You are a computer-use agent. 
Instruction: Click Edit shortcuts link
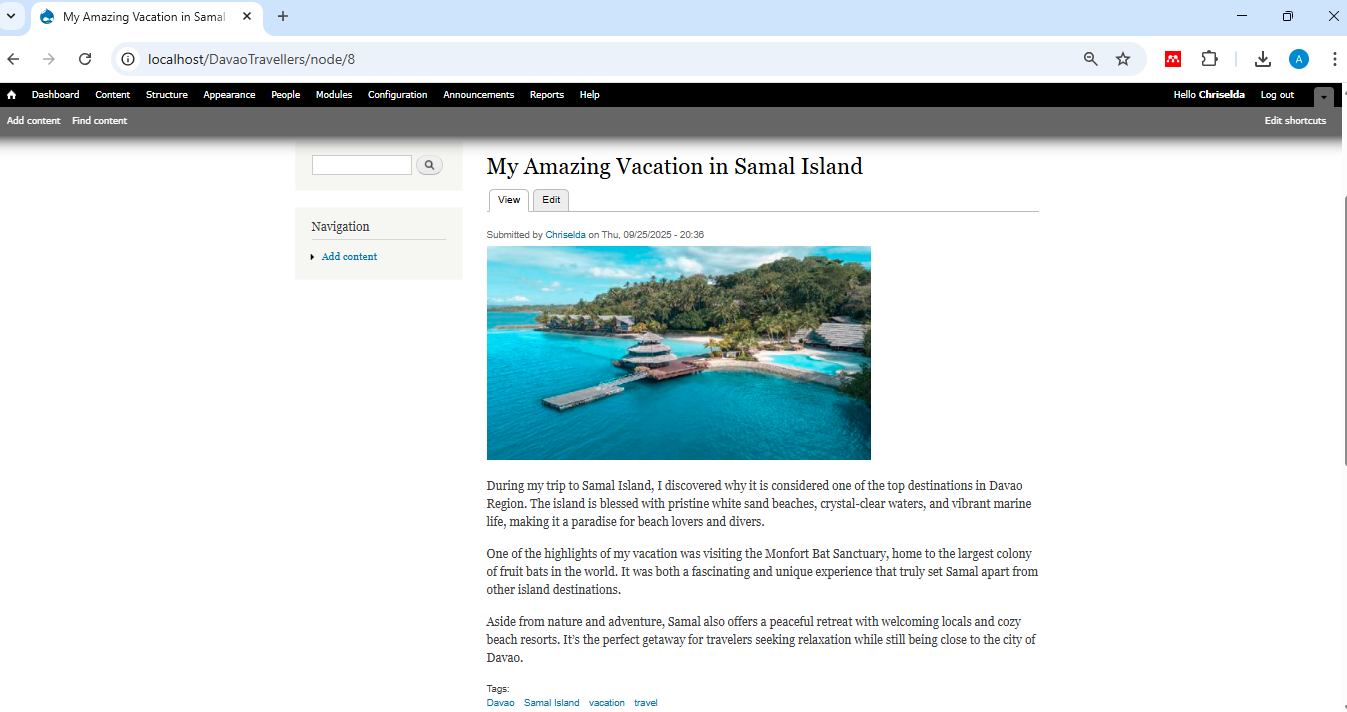tap(1295, 121)
